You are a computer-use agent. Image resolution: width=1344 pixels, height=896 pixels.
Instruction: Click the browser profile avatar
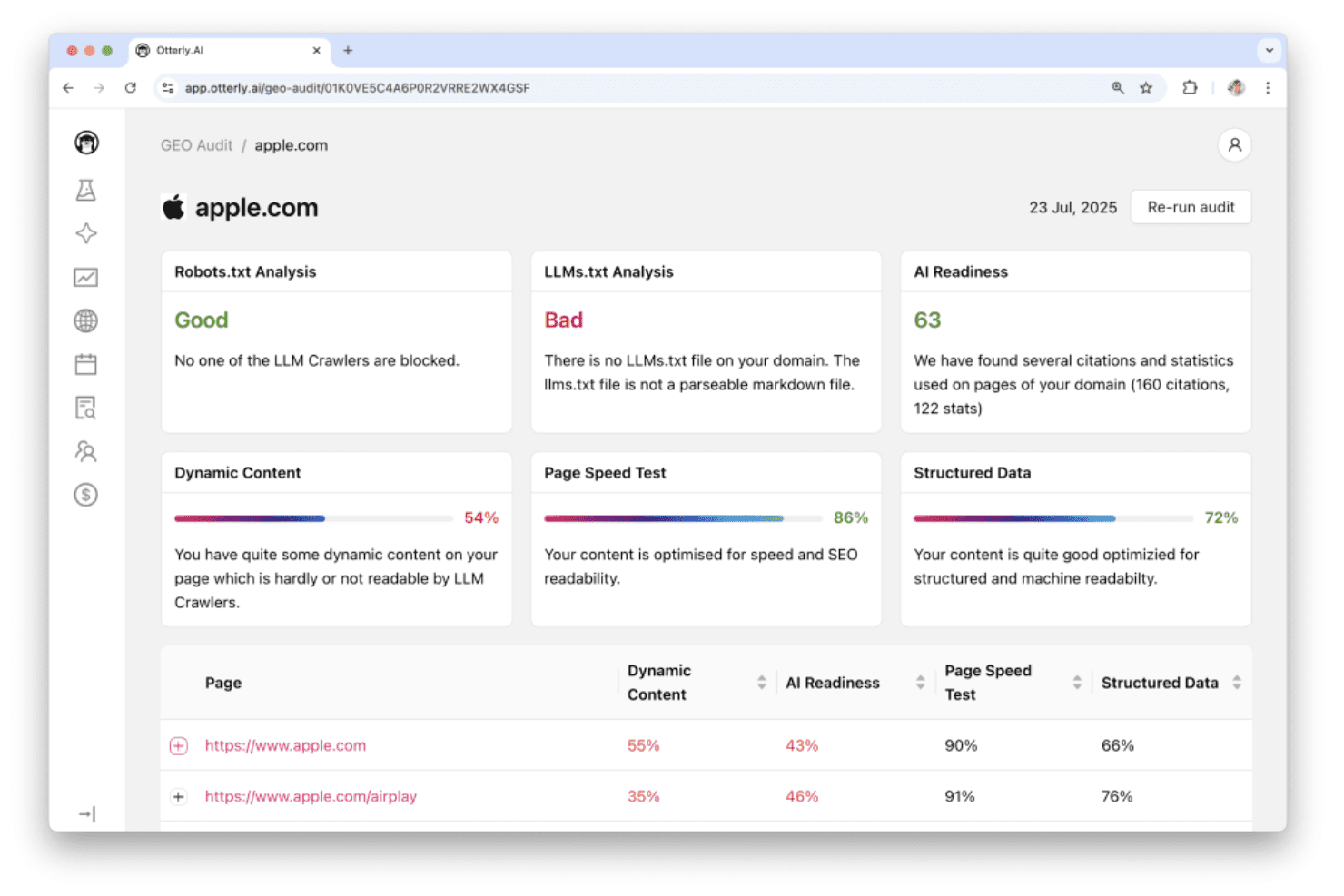click(1236, 88)
